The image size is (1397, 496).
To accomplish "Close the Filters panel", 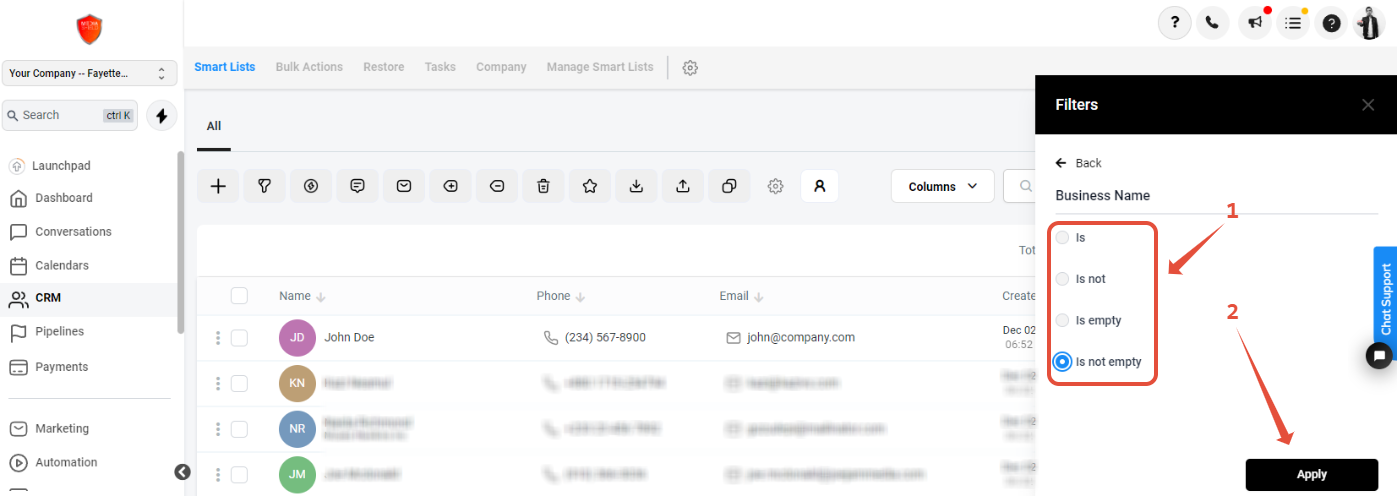I will pos(1368,105).
